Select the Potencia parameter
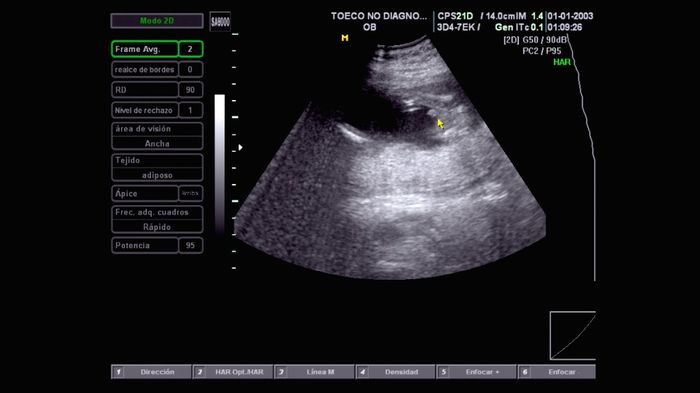The image size is (700, 393). click(x=145, y=245)
